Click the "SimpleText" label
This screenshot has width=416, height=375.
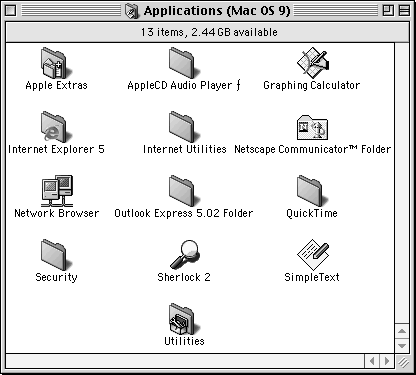[312, 277]
